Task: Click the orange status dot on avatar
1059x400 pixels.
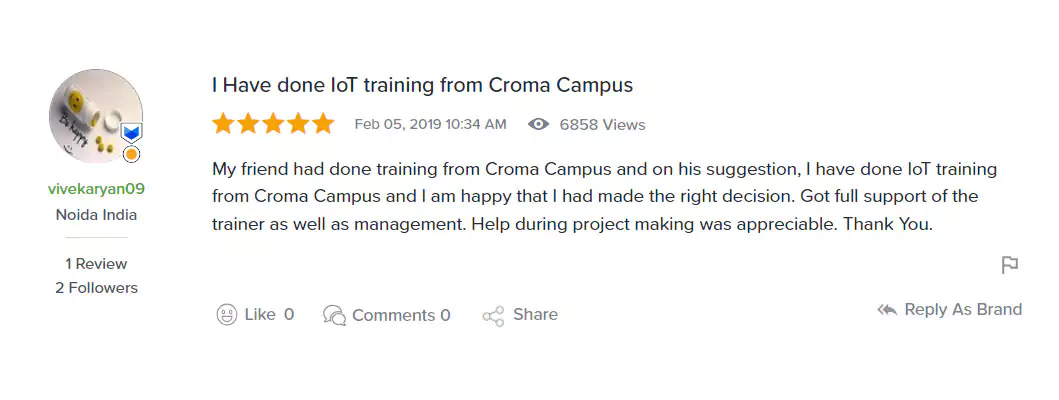Action: 131,155
